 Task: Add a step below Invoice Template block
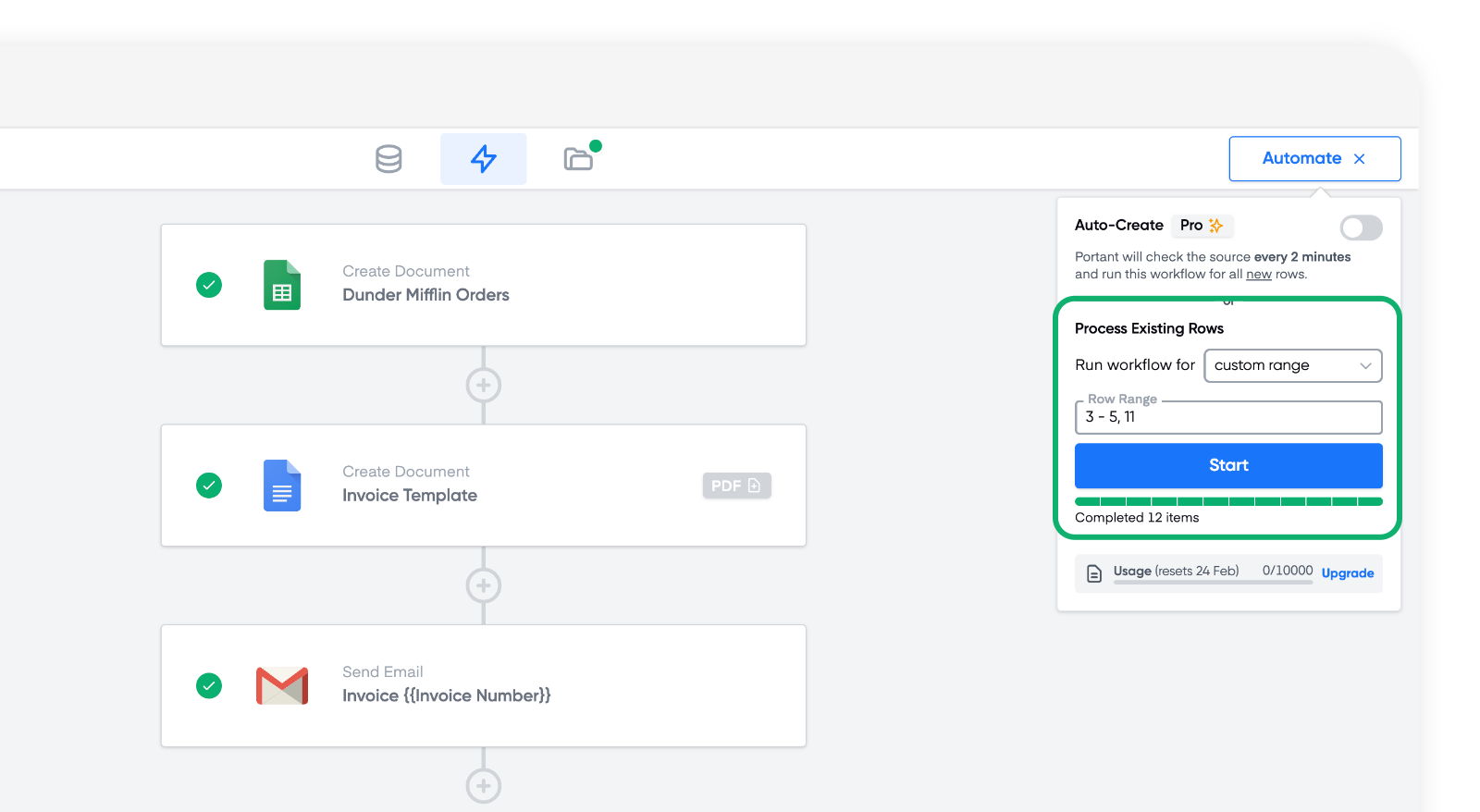[x=483, y=585]
